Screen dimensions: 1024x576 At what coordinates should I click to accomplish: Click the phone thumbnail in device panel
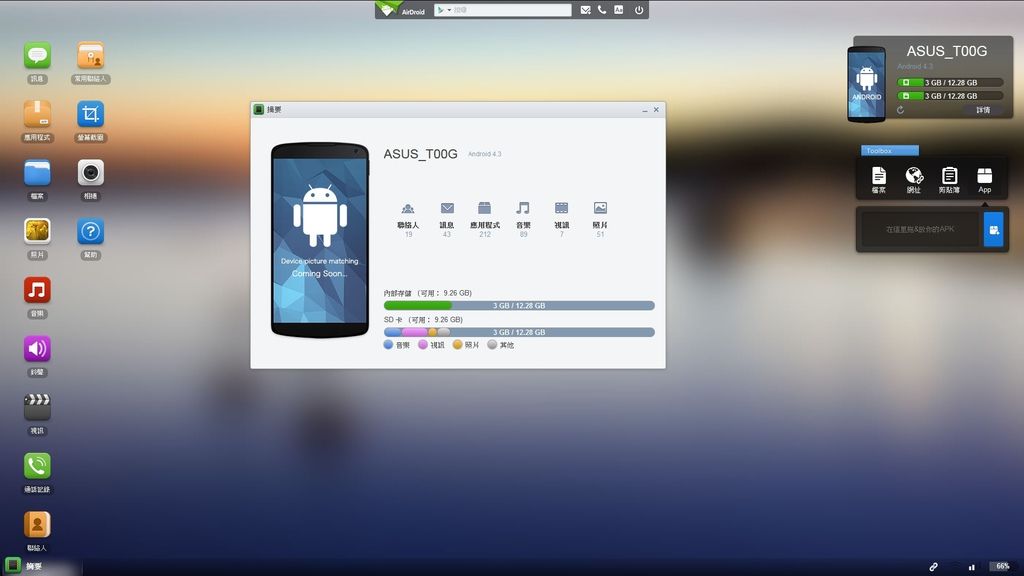(867, 84)
